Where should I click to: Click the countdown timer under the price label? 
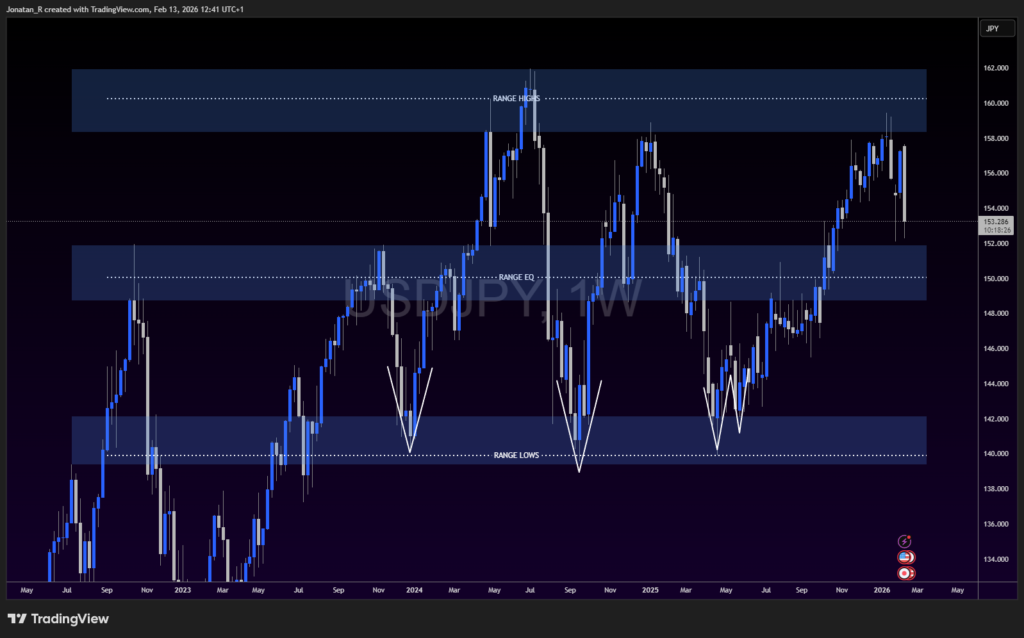(996, 229)
